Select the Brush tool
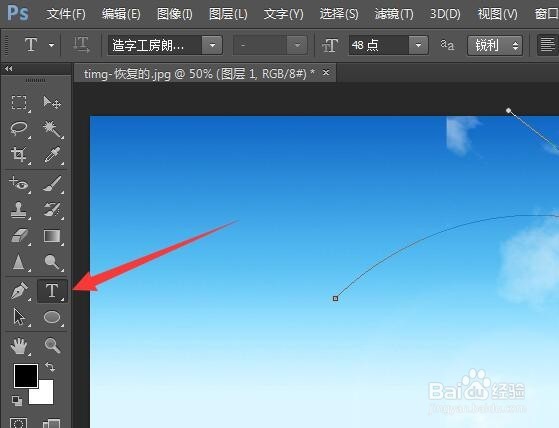This screenshot has height=428, width=559. pyautogui.click(x=52, y=184)
